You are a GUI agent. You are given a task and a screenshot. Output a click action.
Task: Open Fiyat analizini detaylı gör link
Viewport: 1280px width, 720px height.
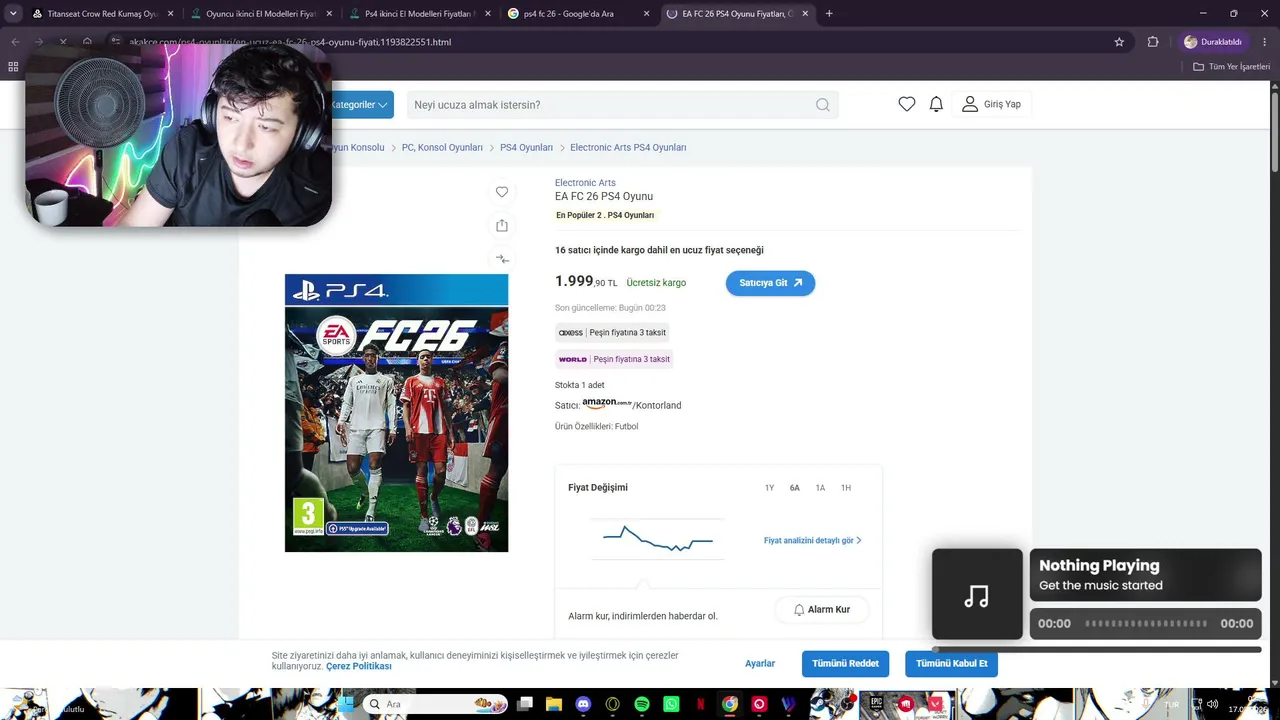812,541
